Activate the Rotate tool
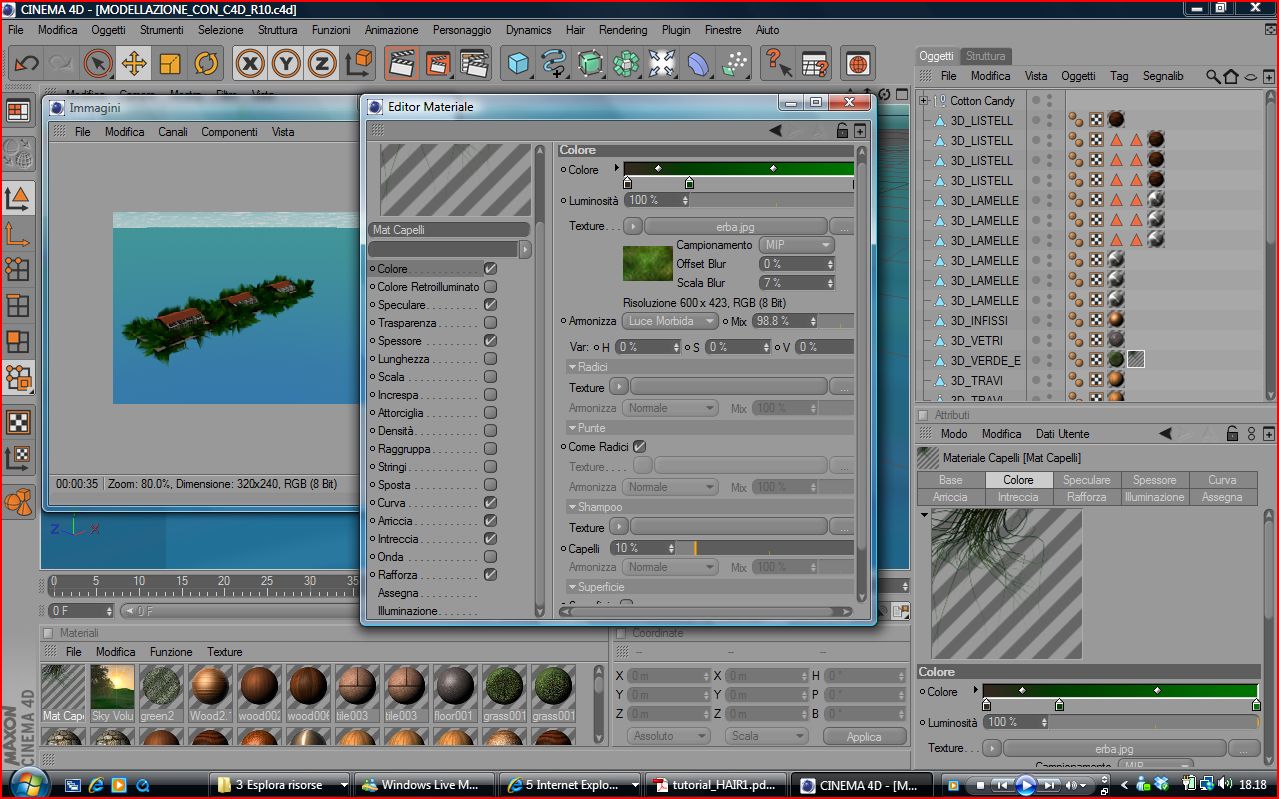 (x=206, y=64)
